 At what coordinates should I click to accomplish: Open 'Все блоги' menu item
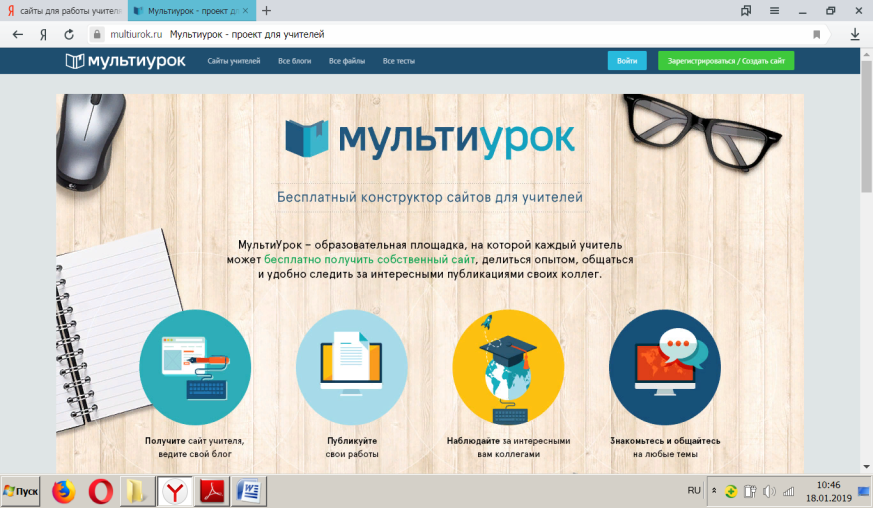(295, 61)
